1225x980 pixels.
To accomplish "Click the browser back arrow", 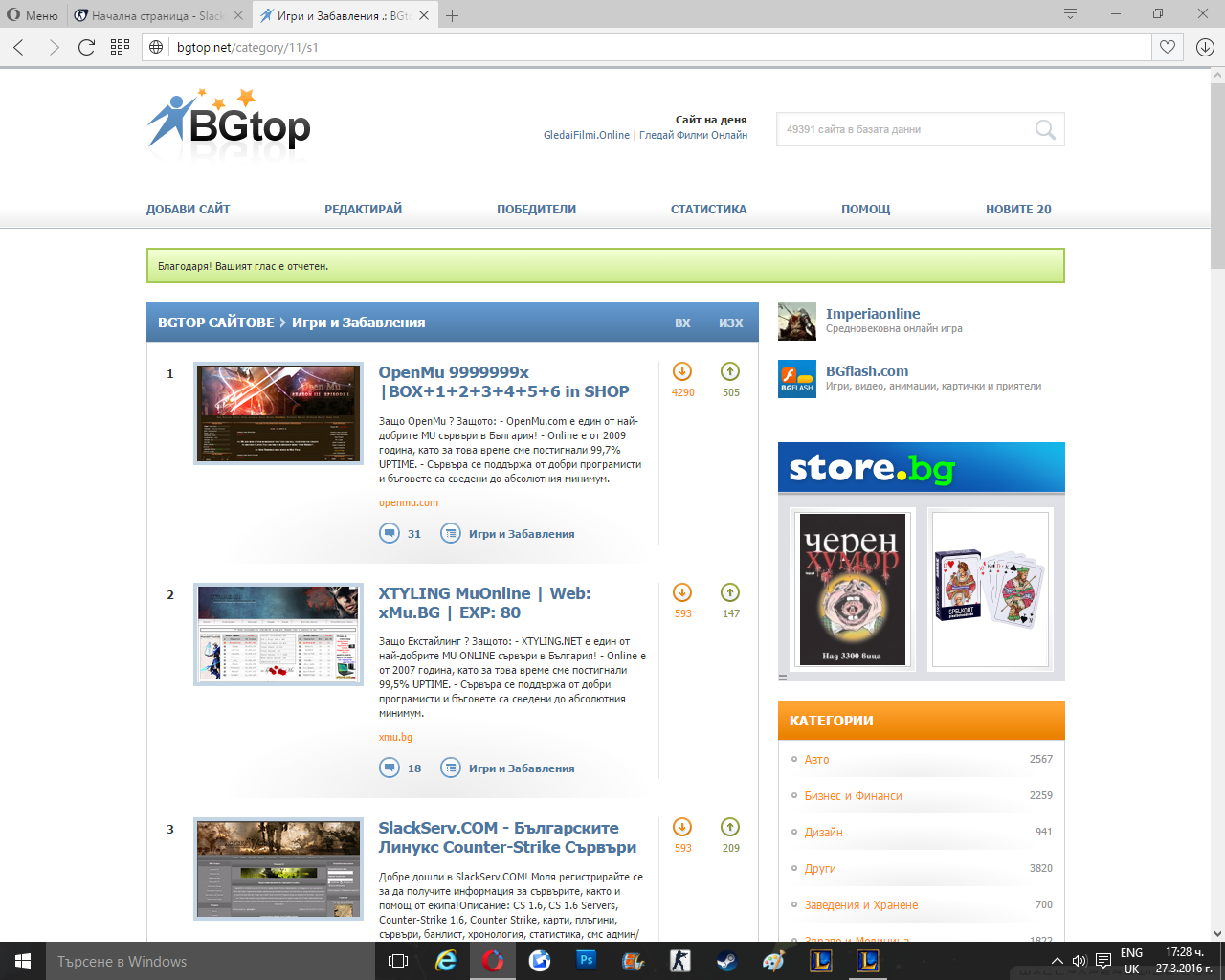I will pos(18,47).
